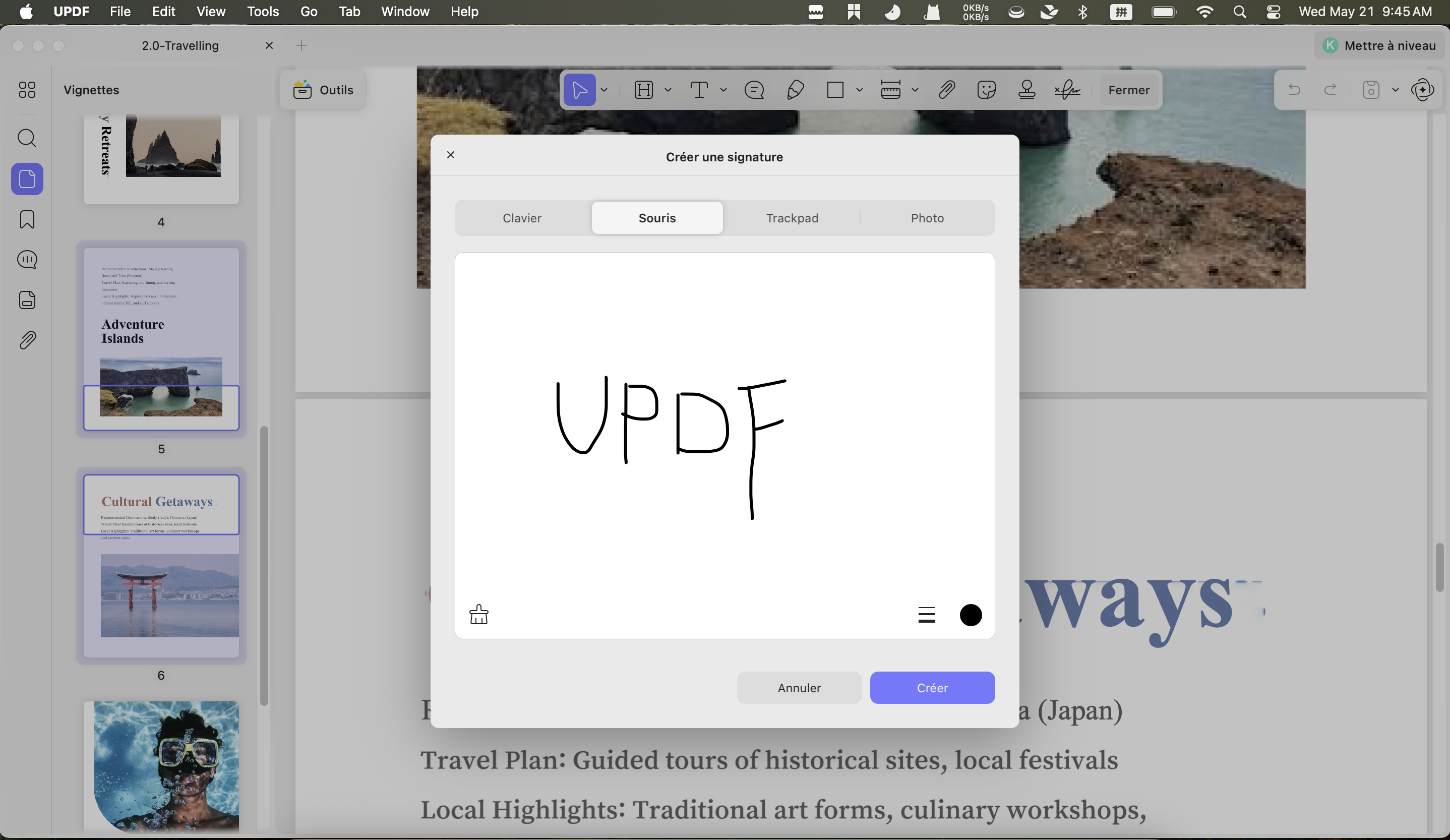This screenshot has height=840, width=1450.
Task: Select the page thumbnails panel icon
Action: coord(27,179)
